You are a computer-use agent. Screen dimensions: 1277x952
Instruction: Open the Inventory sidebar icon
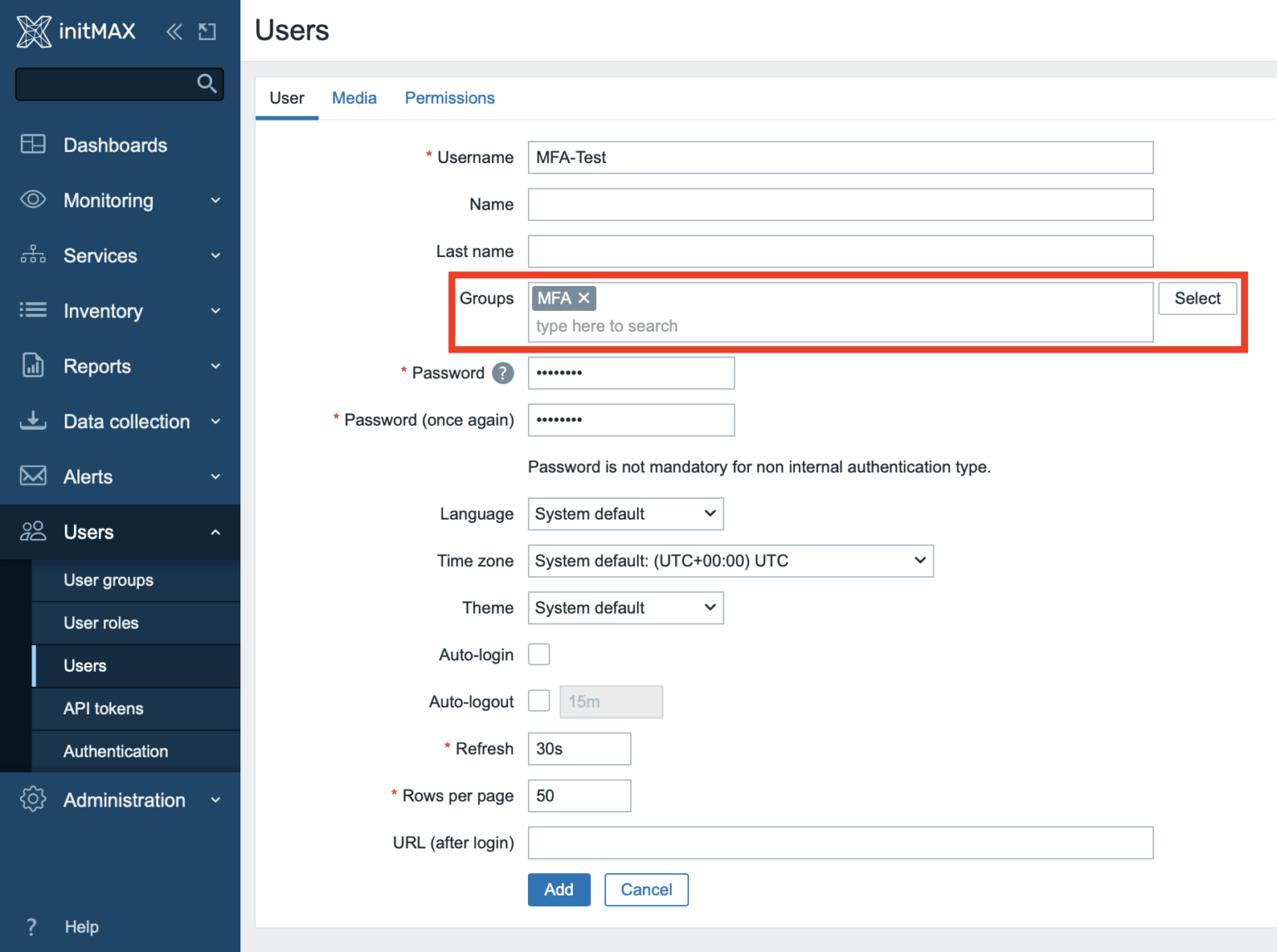tap(33, 310)
